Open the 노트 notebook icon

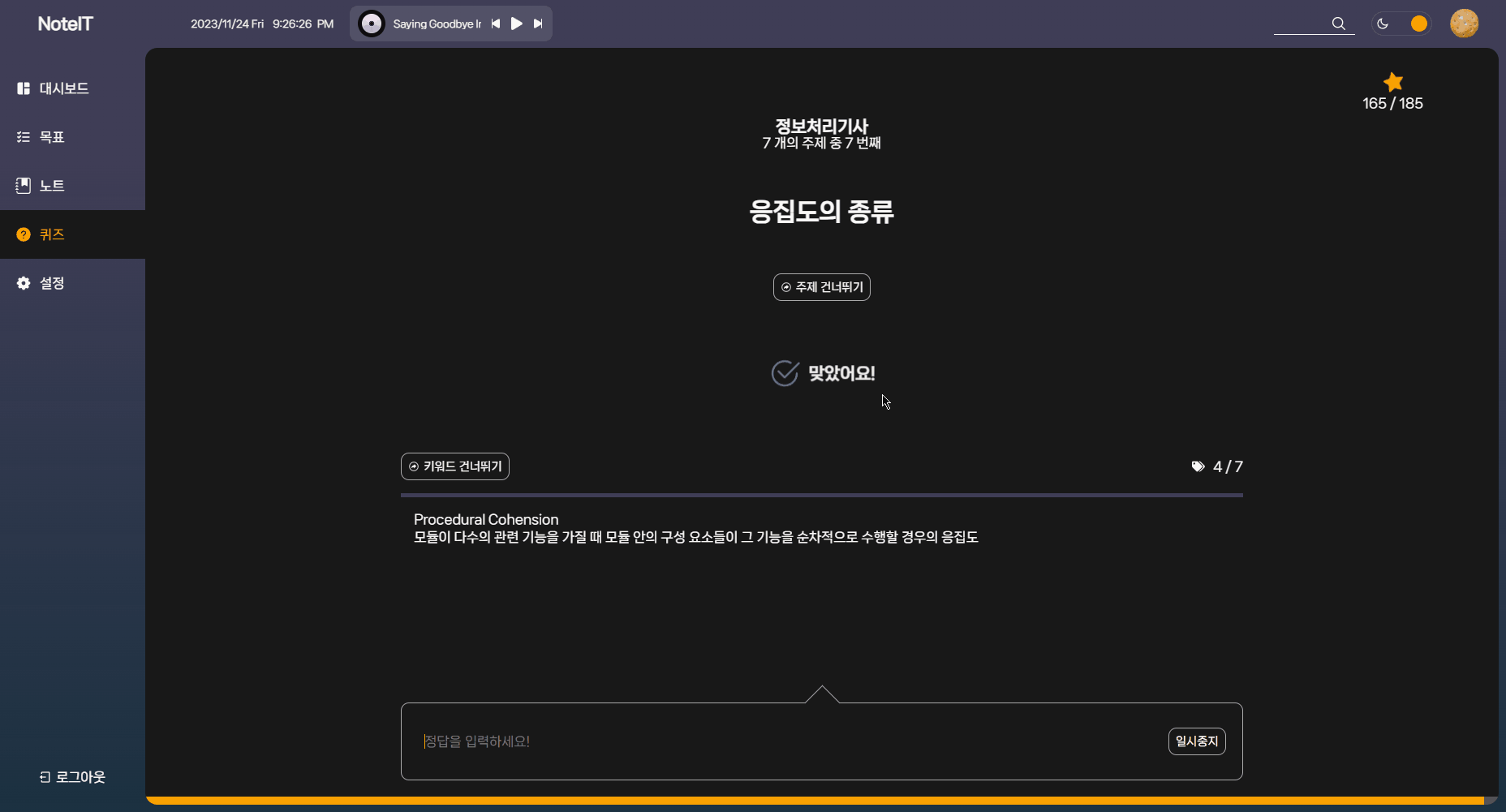[x=23, y=186]
